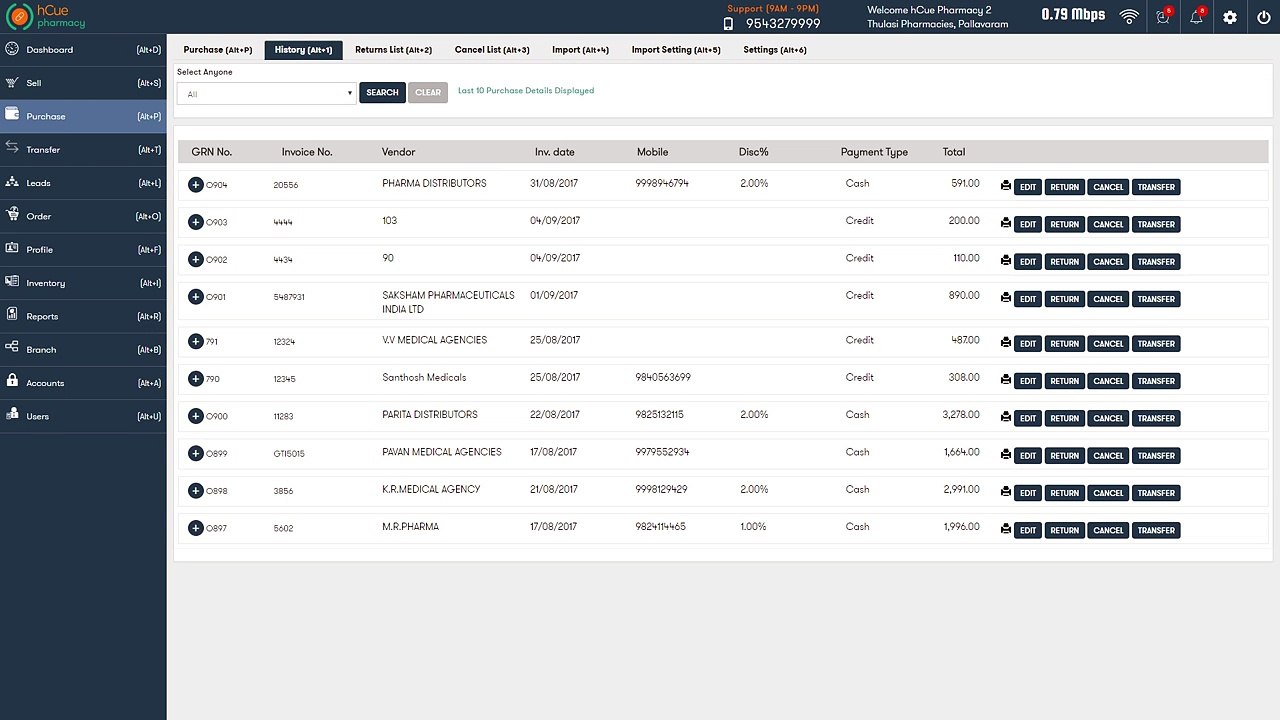Image resolution: width=1280 pixels, height=720 pixels.
Task: Open Accounts lock icon item
Action: (x=83, y=383)
